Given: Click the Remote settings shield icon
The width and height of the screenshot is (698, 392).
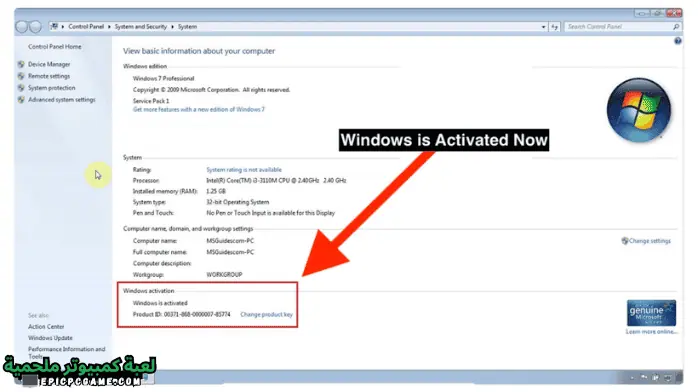Looking at the screenshot, I should [x=21, y=76].
